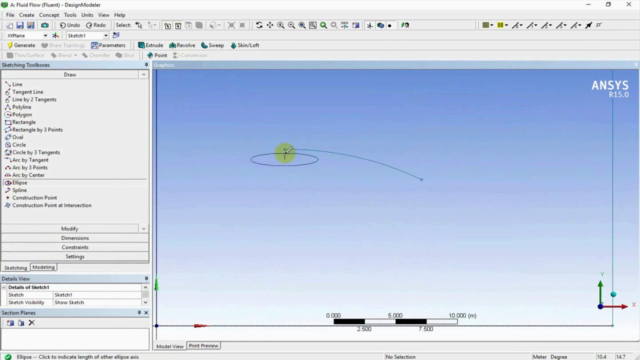
Task: Select the Pan view tool icon
Action: pos(270,25)
